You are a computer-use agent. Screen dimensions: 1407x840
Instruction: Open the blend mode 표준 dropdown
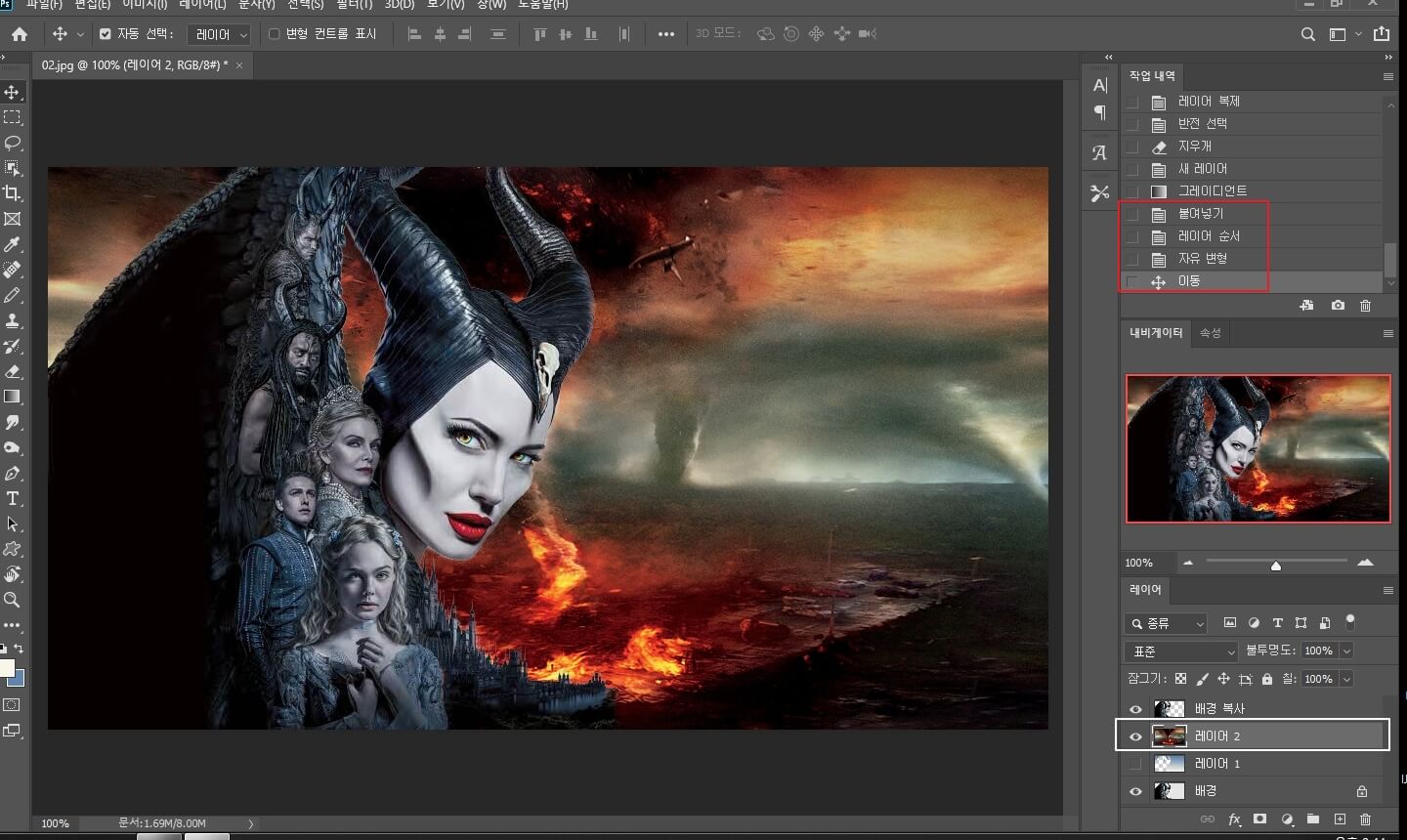click(1182, 651)
